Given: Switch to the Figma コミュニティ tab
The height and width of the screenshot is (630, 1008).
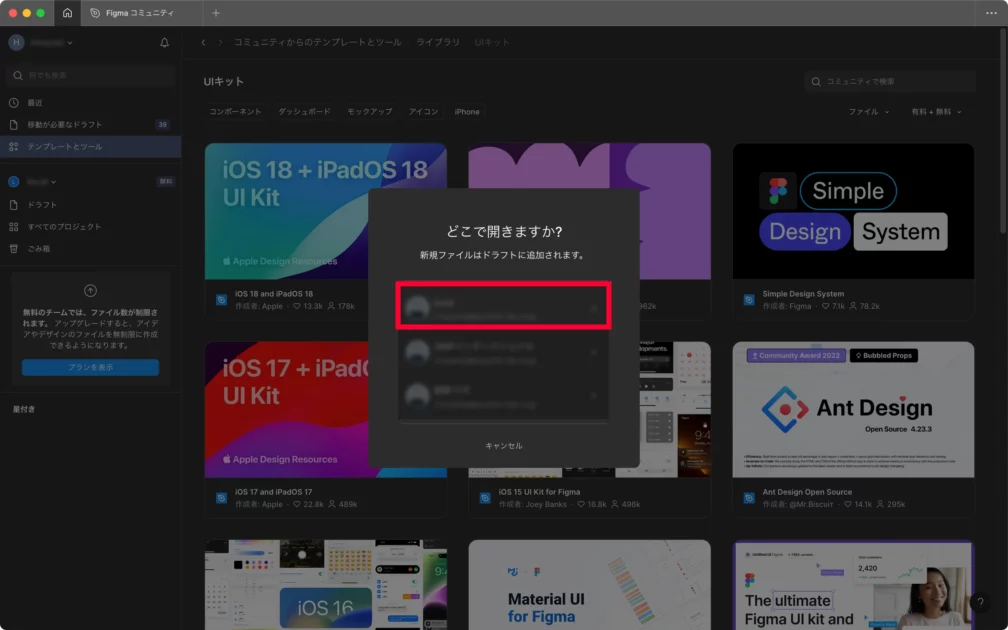Looking at the screenshot, I should tap(138, 13).
